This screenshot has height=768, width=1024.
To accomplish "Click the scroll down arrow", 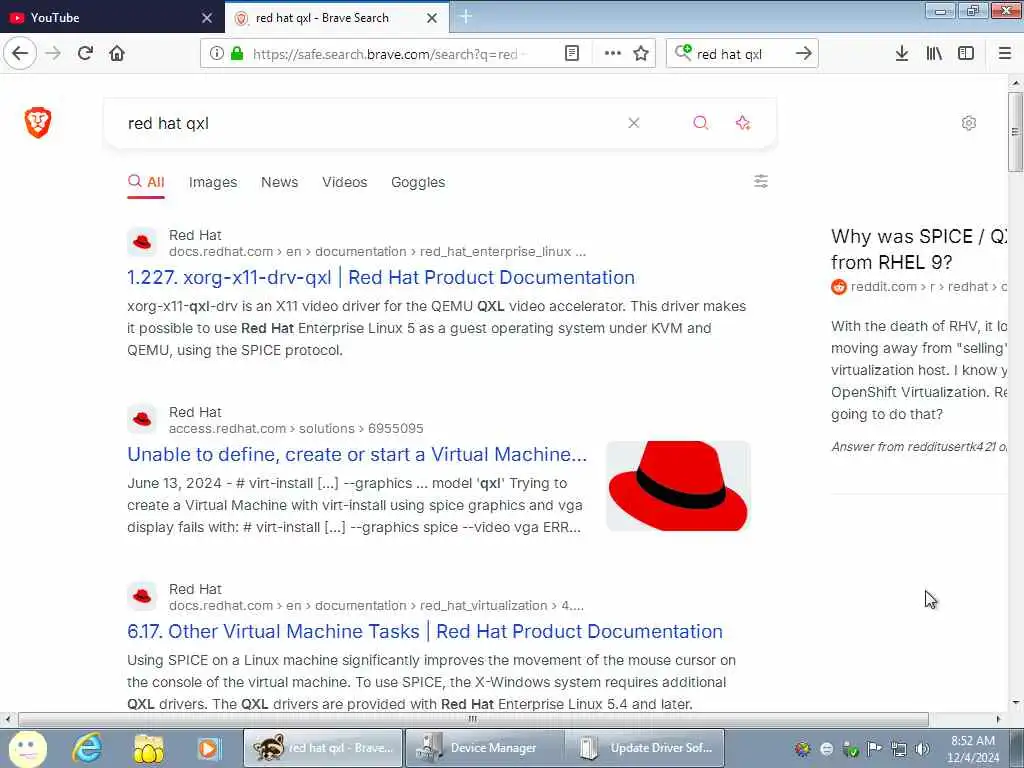I will (x=1015, y=703).
